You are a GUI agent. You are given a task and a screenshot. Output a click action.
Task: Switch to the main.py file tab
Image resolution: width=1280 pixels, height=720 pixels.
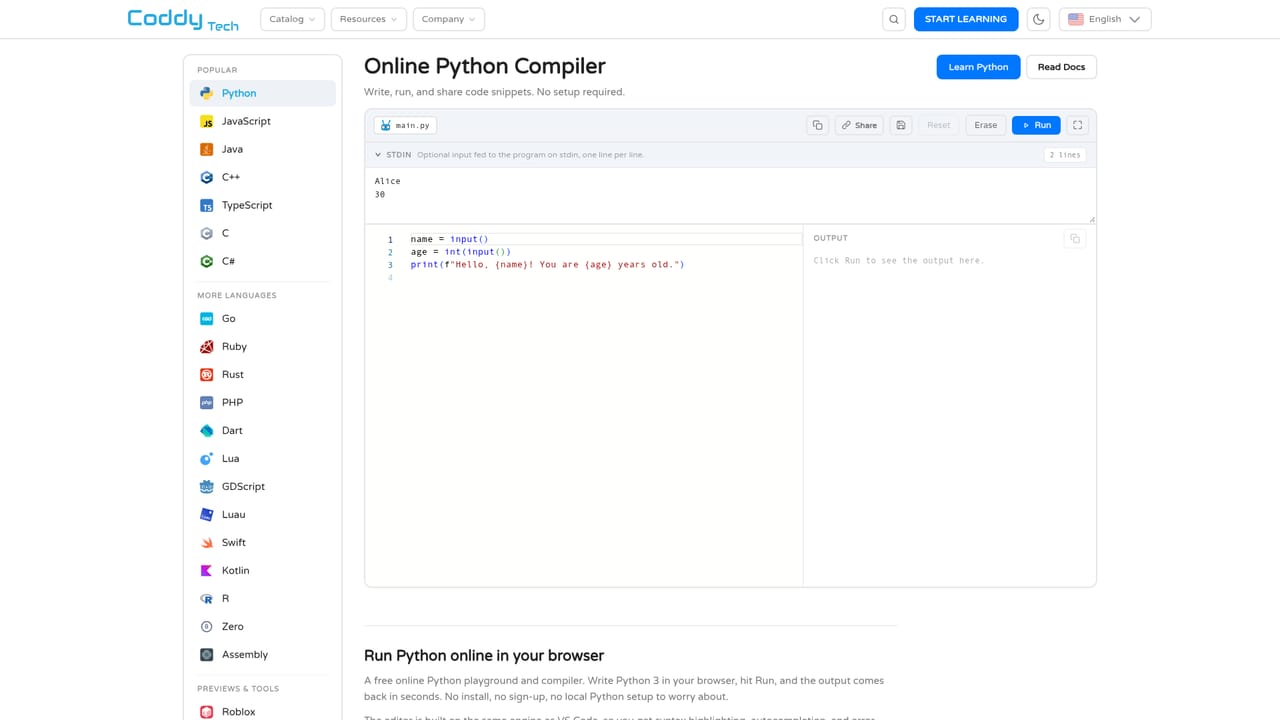(x=405, y=125)
